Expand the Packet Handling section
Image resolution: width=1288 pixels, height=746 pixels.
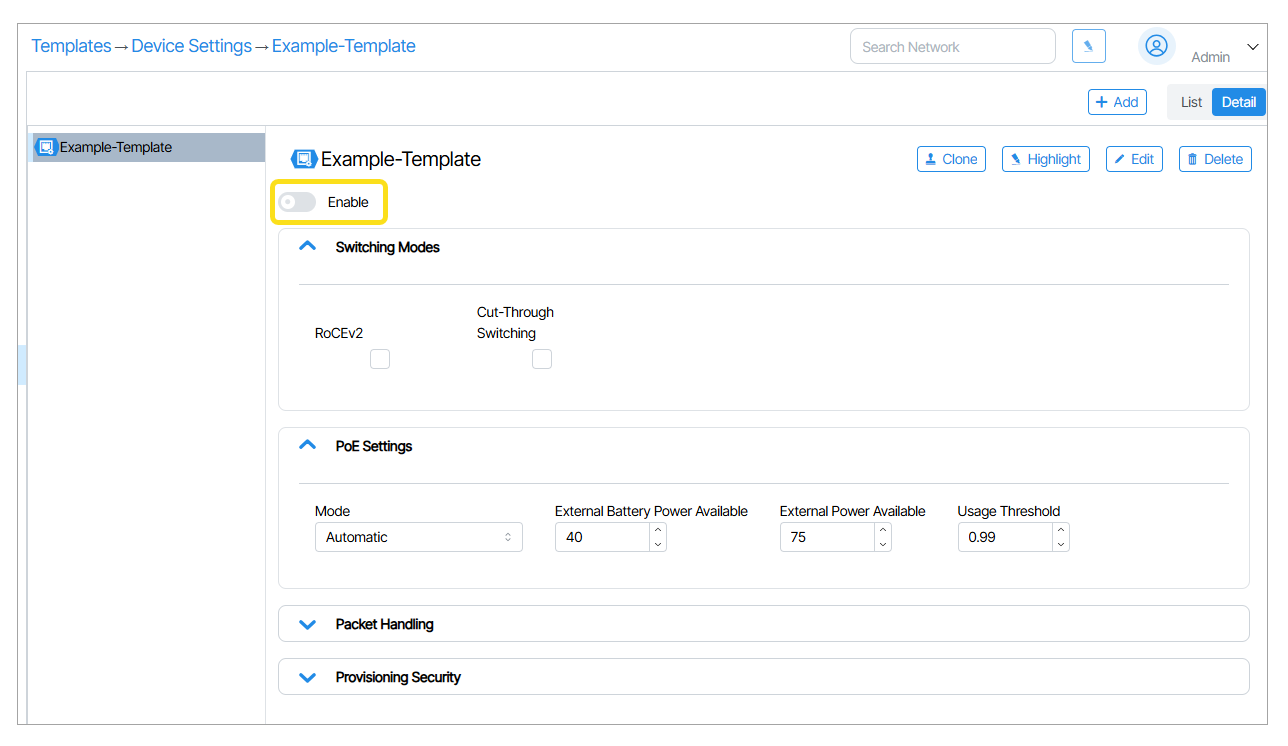308,624
